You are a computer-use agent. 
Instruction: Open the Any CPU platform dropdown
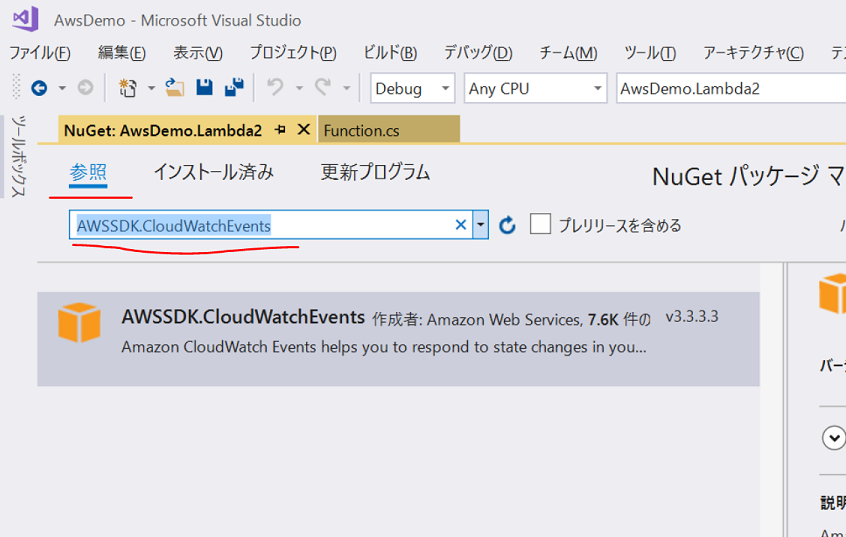click(535, 88)
